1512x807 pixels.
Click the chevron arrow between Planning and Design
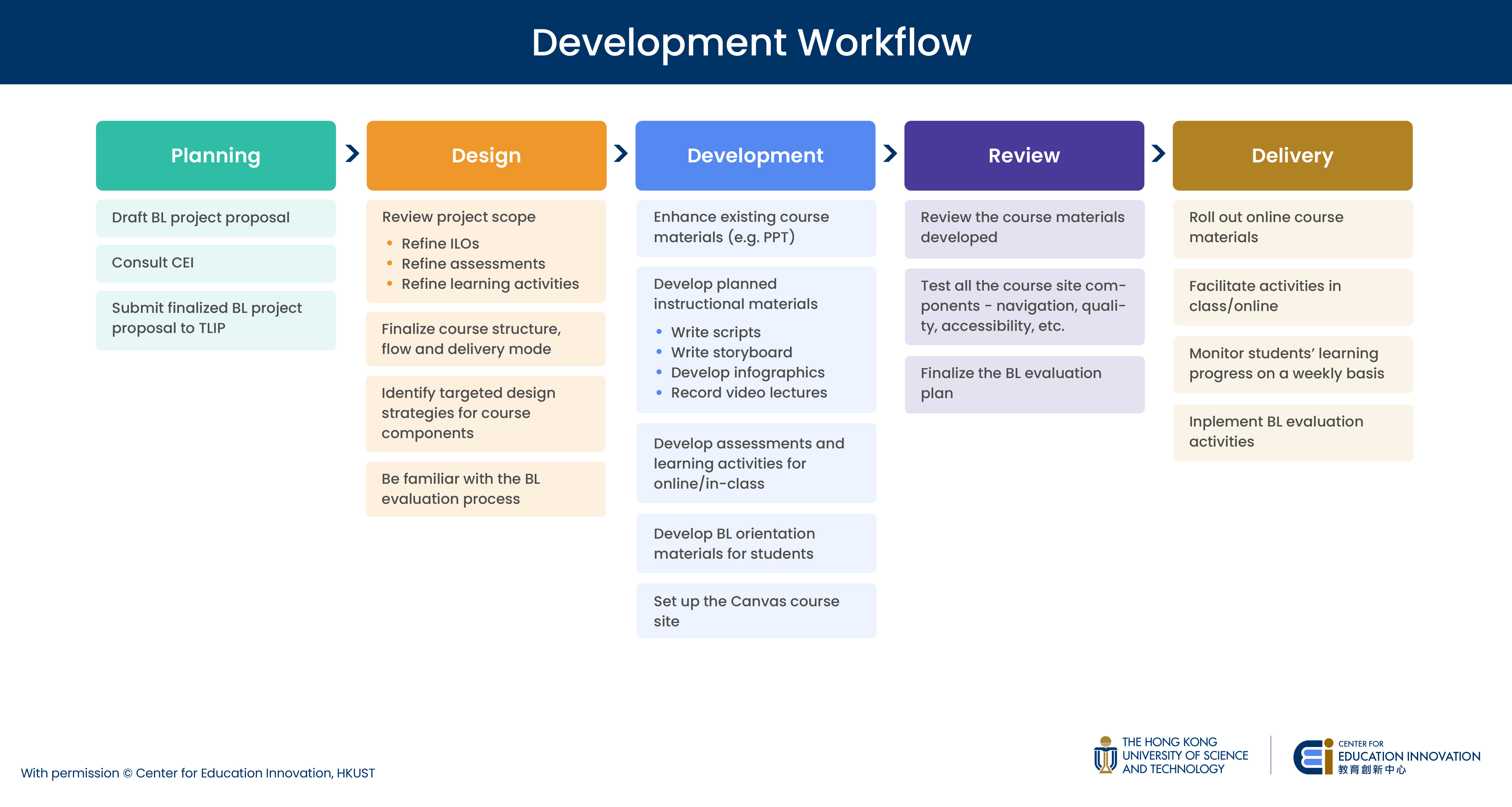(352, 153)
